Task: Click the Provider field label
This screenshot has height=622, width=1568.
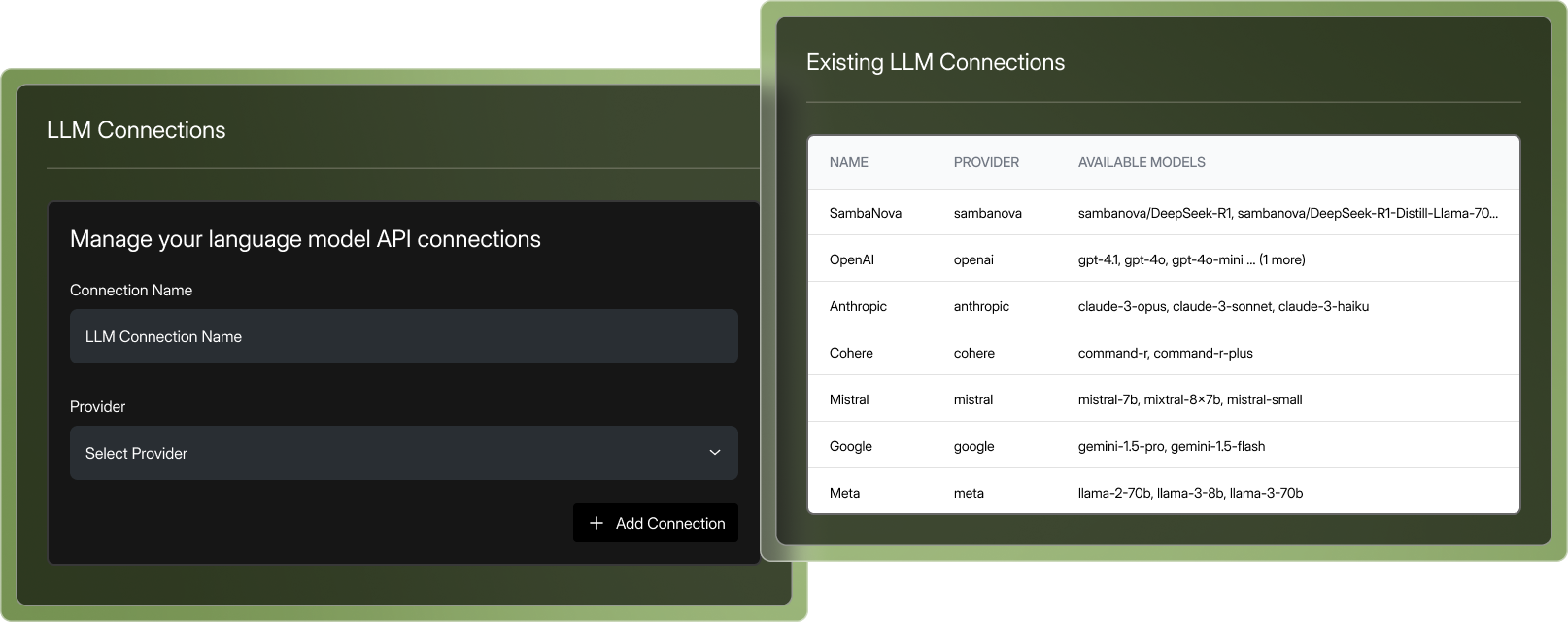Action: (97, 406)
